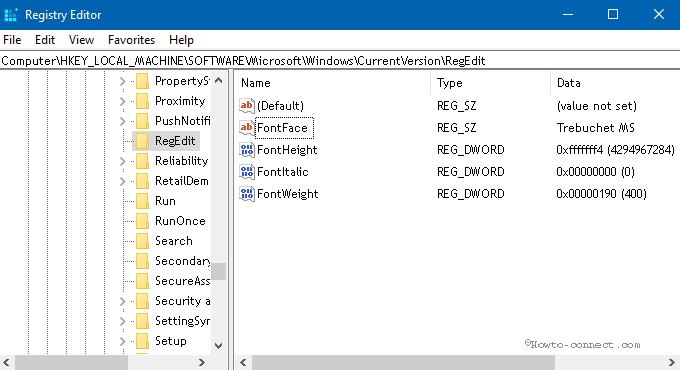Click the (Default) string value icon
Image resolution: width=680 pixels, height=370 pixels.
tap(247, 106)
